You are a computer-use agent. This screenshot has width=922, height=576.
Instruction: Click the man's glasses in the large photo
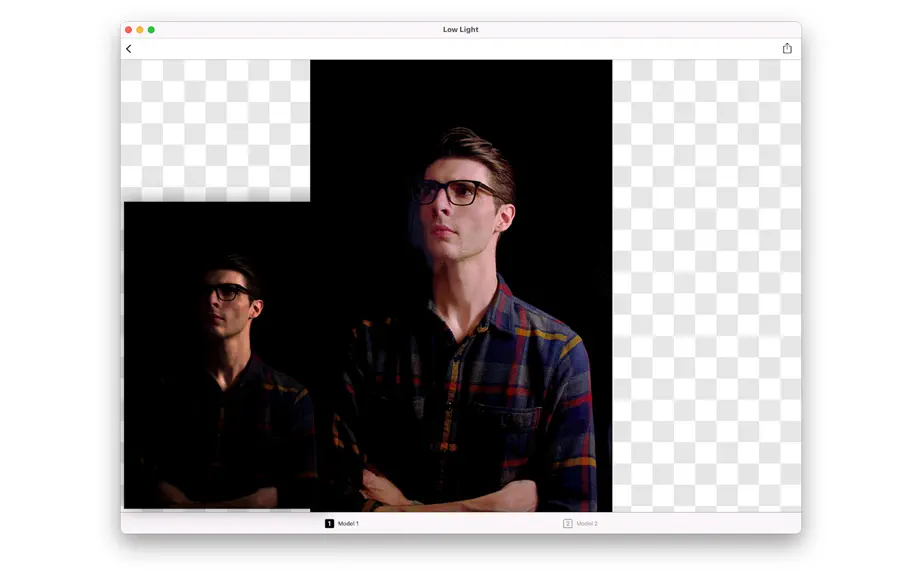click(454, 192)
